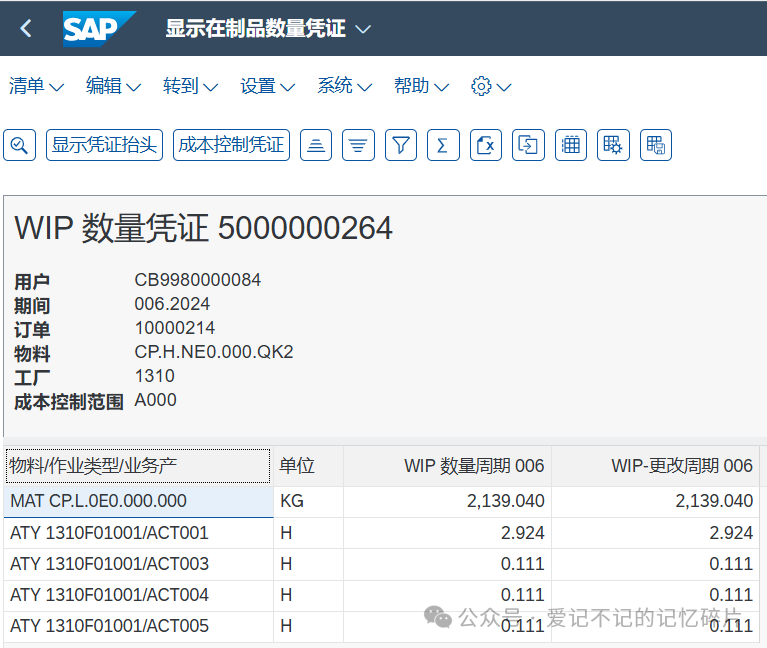The height and width of the screenshot is (648, 767).
Task: Click the H unit of the ACT001 row
Action: click(308, 533)
